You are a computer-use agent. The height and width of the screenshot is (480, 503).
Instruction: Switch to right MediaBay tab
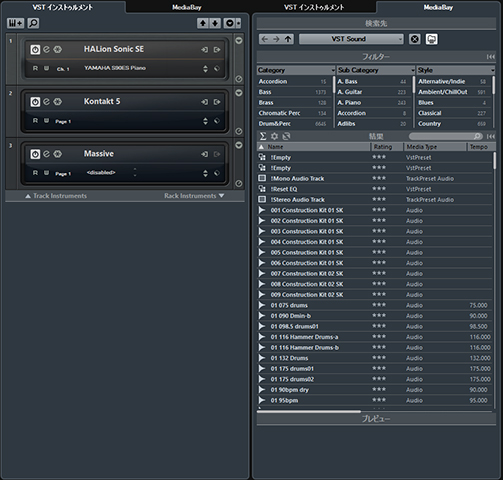pos(438,7)
